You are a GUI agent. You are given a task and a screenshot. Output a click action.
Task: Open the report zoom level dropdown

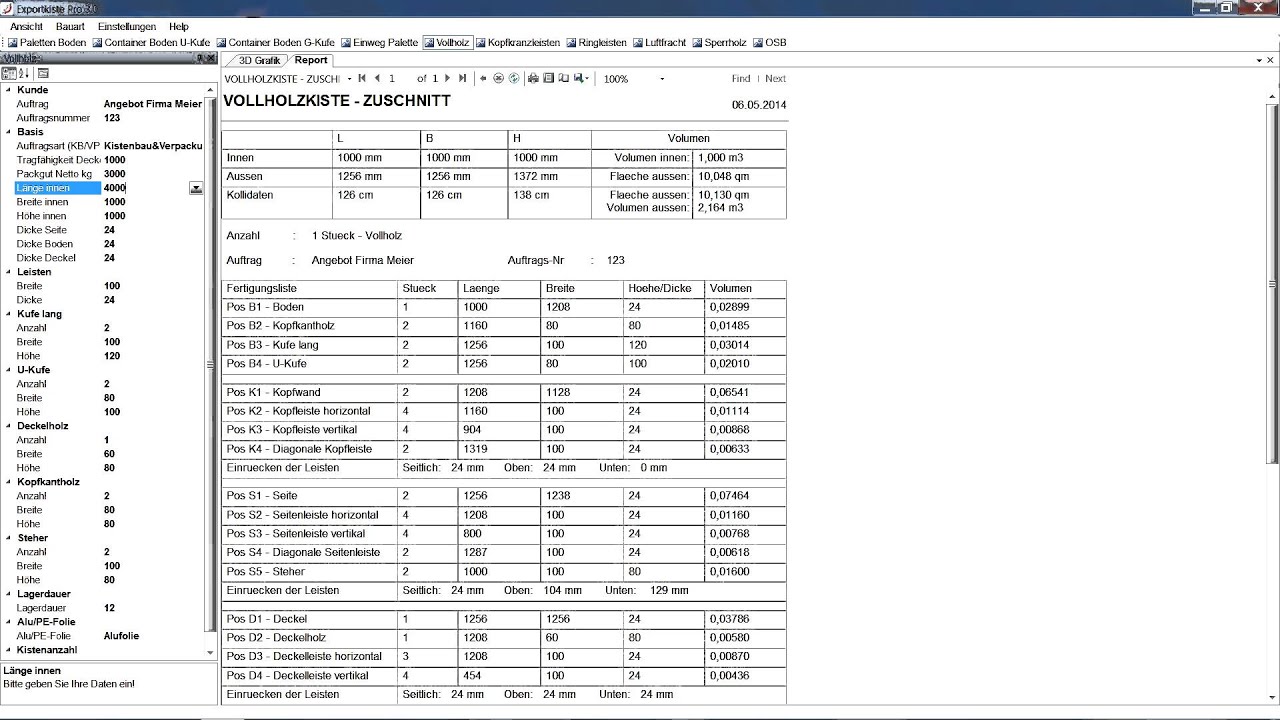(662, 79)
